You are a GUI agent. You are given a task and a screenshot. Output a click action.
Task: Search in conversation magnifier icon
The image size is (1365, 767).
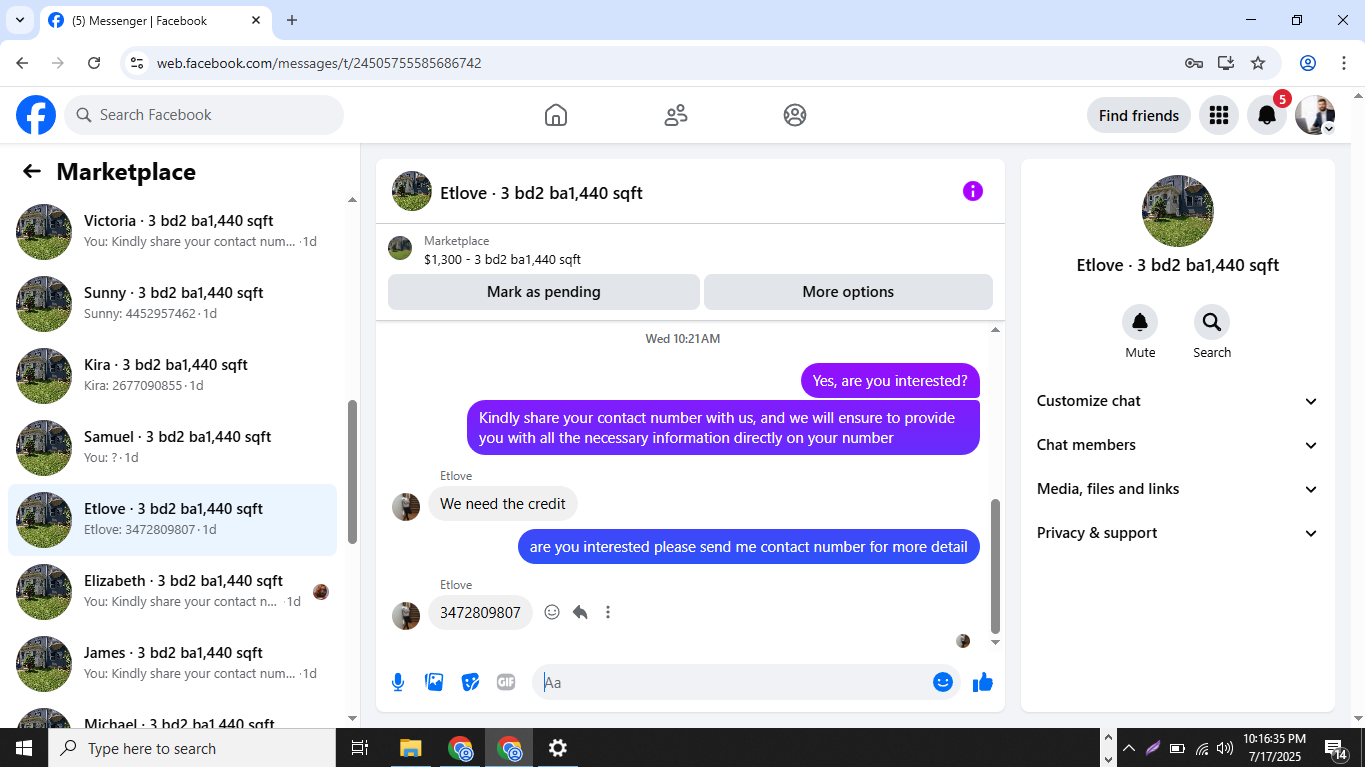click(1212, 322)
